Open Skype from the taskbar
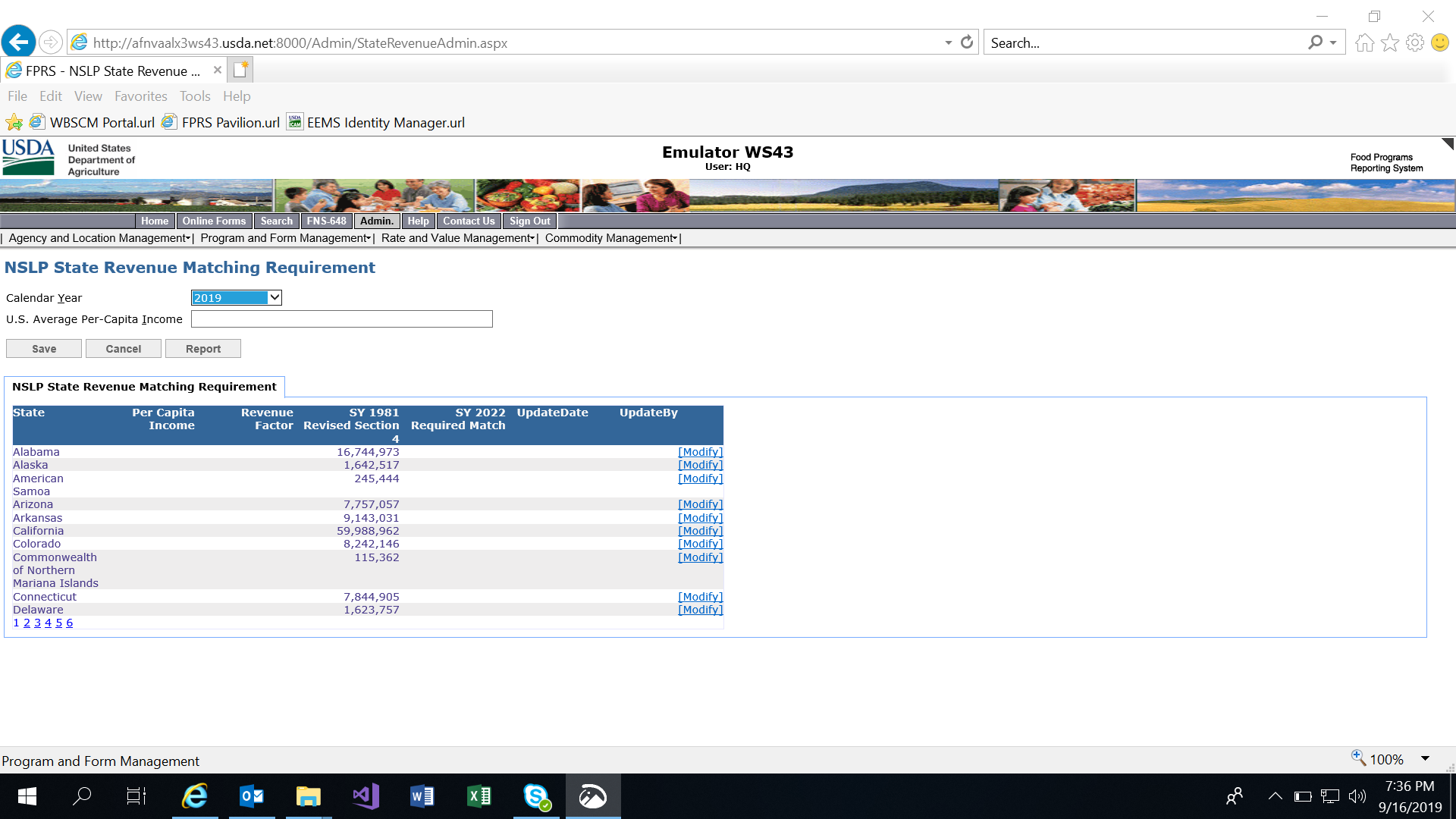Viewport: 1456px width, 819px height. pyautogui.click(x=536, y=796)
